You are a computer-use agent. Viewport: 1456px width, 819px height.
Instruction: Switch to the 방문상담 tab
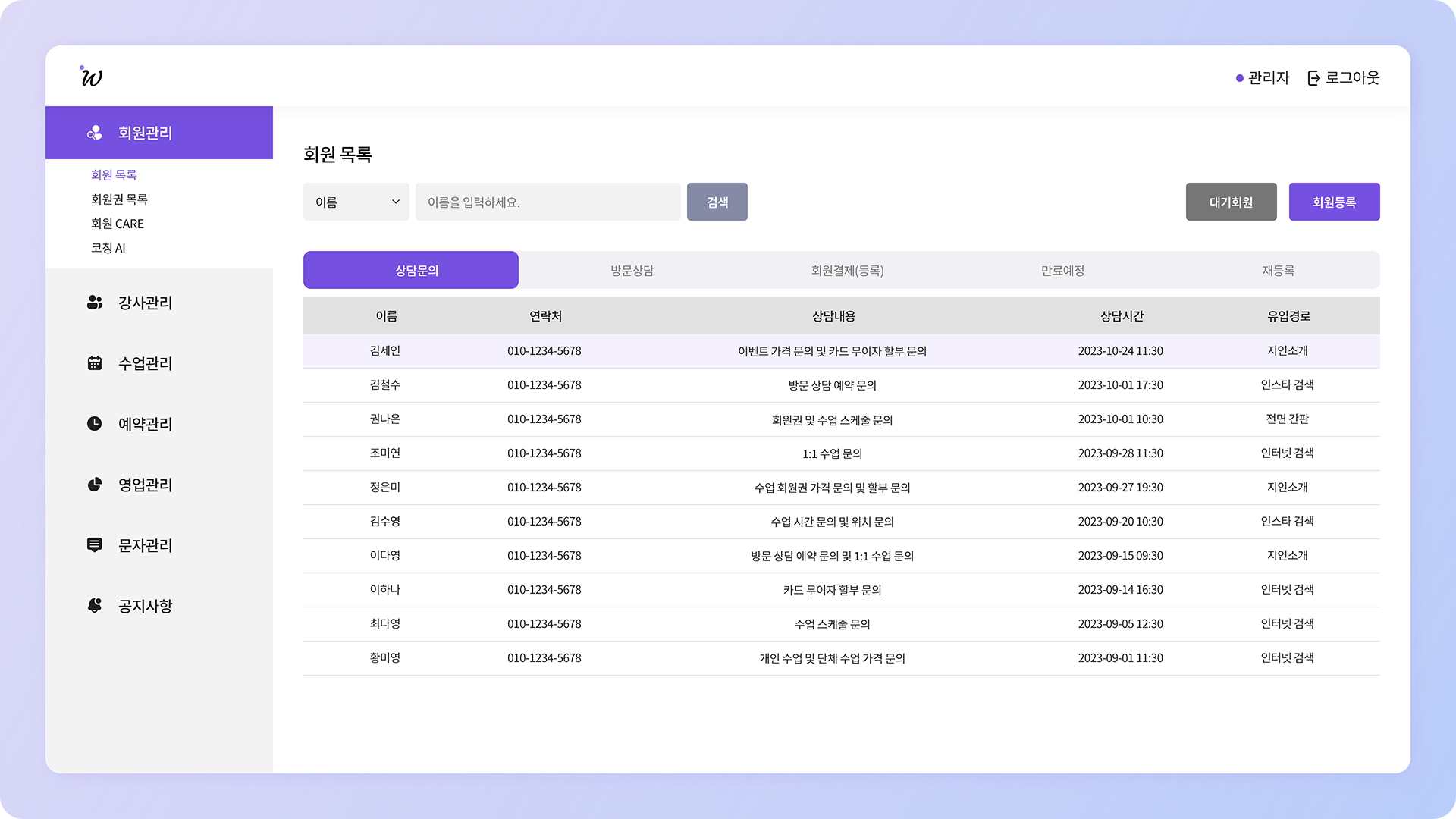(x=632, y=270)
